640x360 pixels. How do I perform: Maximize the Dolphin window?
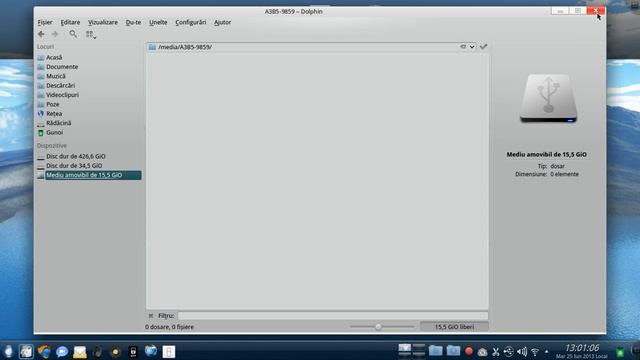click(578, 11)
